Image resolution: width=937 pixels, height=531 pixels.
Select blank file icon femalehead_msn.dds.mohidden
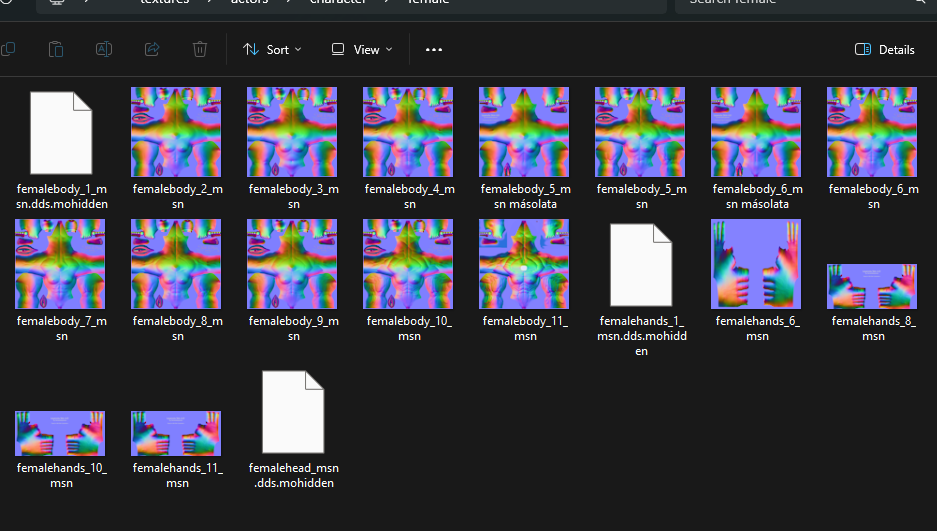point(293,412)
